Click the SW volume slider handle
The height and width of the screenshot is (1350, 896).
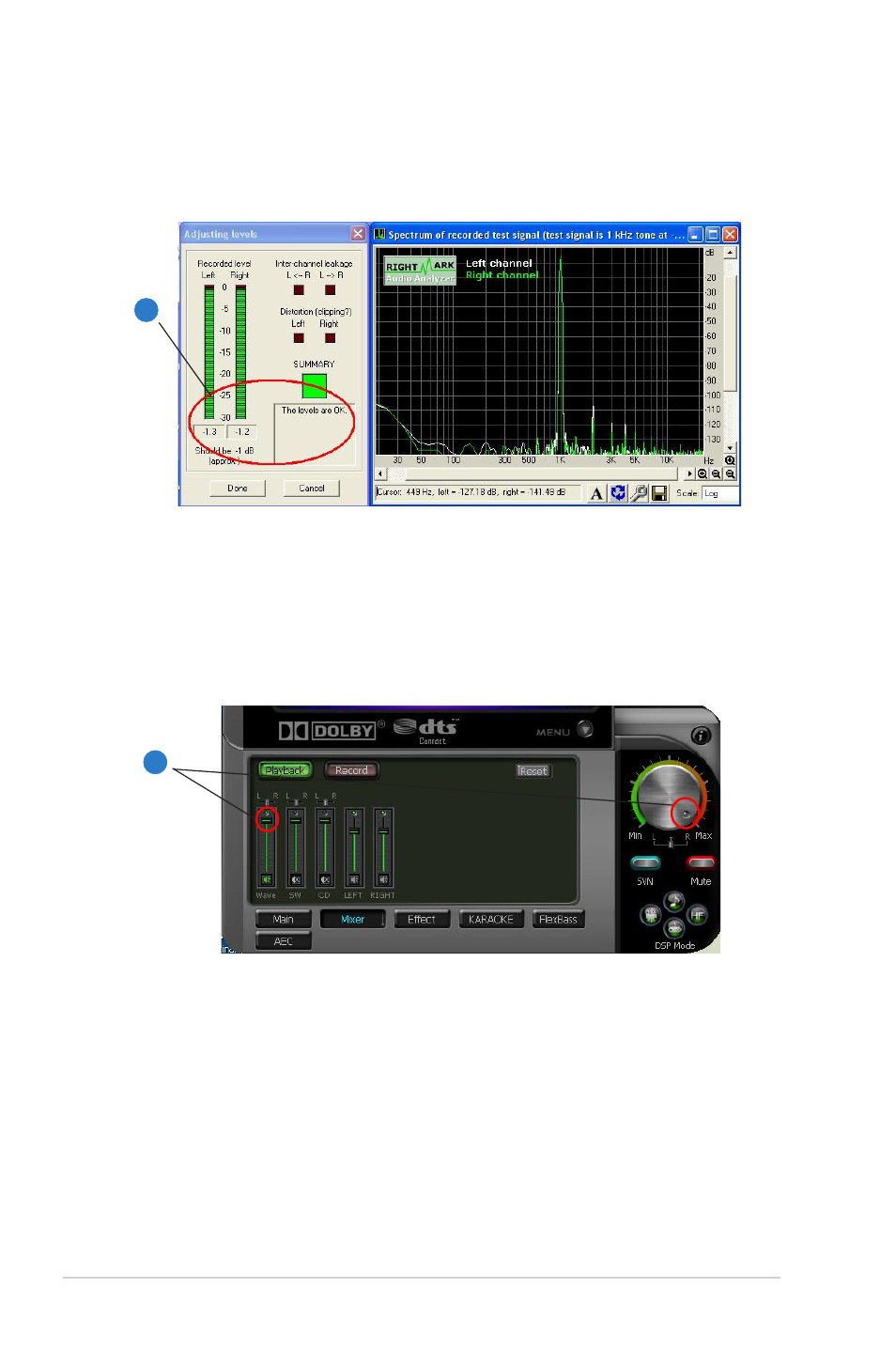(x=296, y=820)
